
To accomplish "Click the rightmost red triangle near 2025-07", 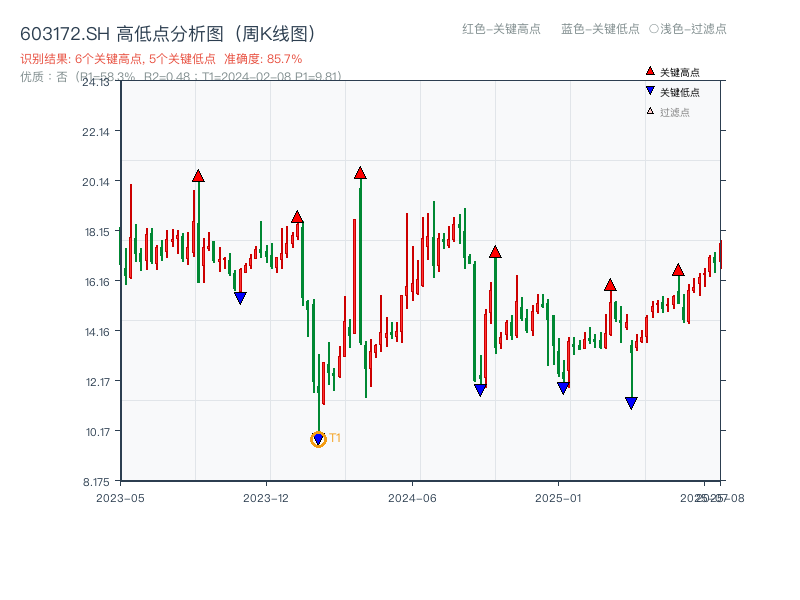I will pos(678,271).
